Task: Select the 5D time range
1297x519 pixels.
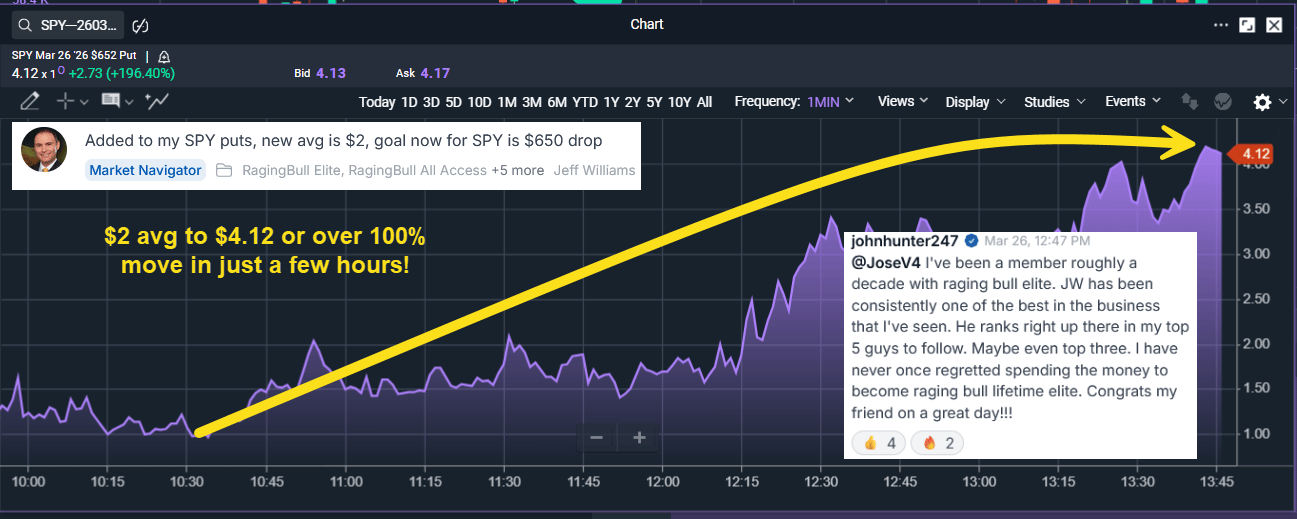Action: point(454,102)
